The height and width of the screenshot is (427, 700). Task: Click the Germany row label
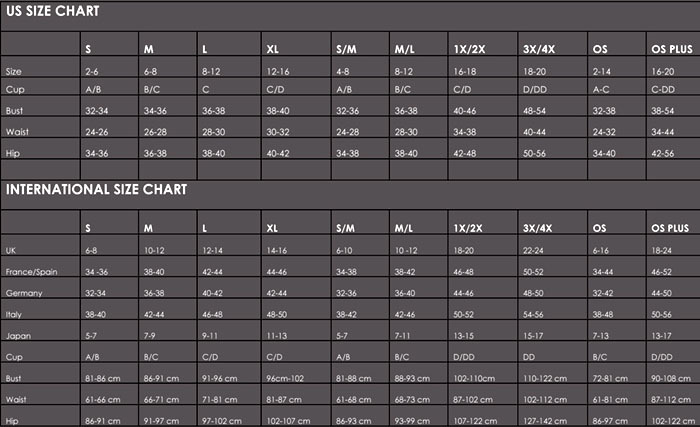point(24,293)
